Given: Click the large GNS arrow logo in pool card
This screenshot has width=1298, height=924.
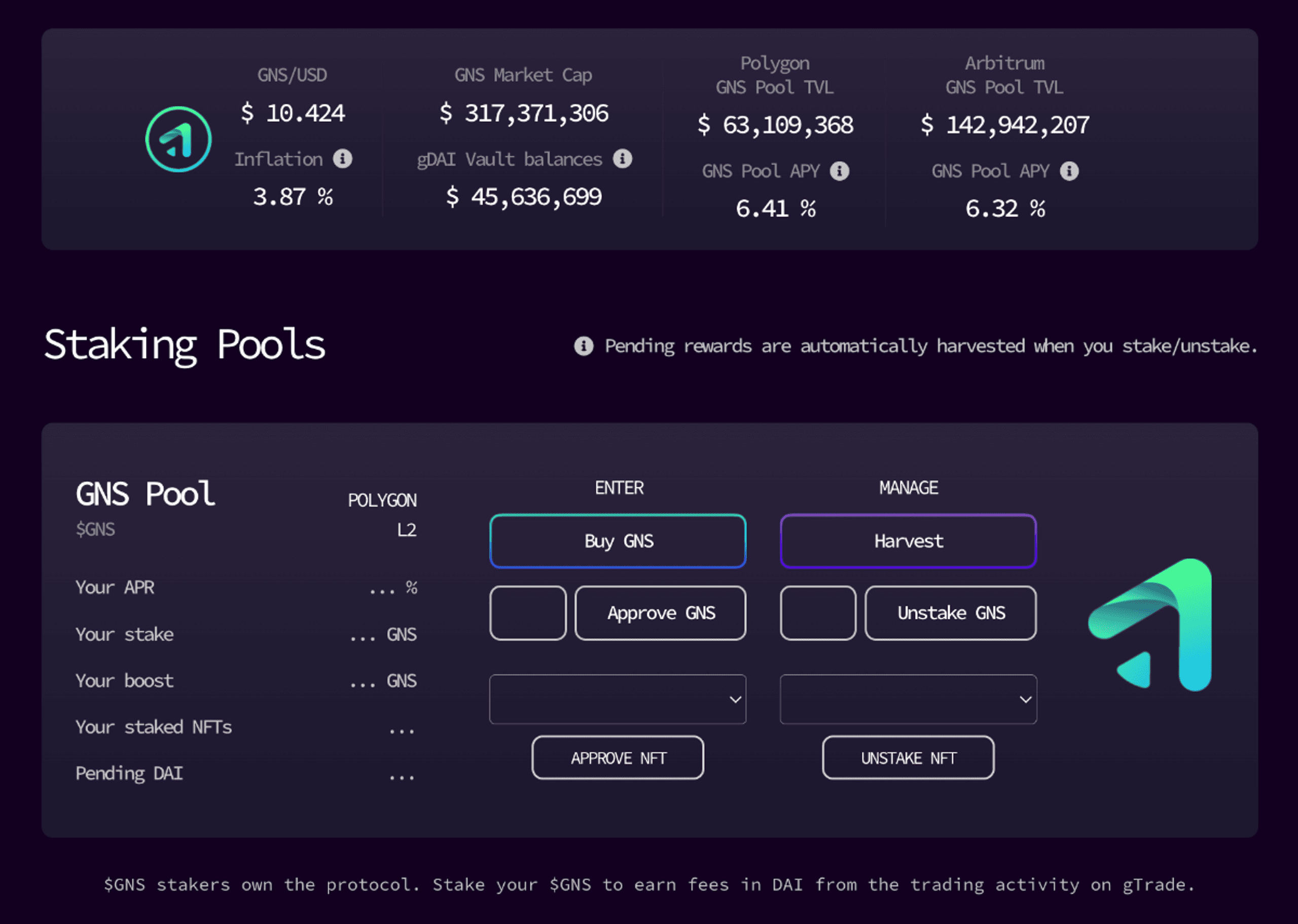Looking at the screenshot, I should [1150, 625].
